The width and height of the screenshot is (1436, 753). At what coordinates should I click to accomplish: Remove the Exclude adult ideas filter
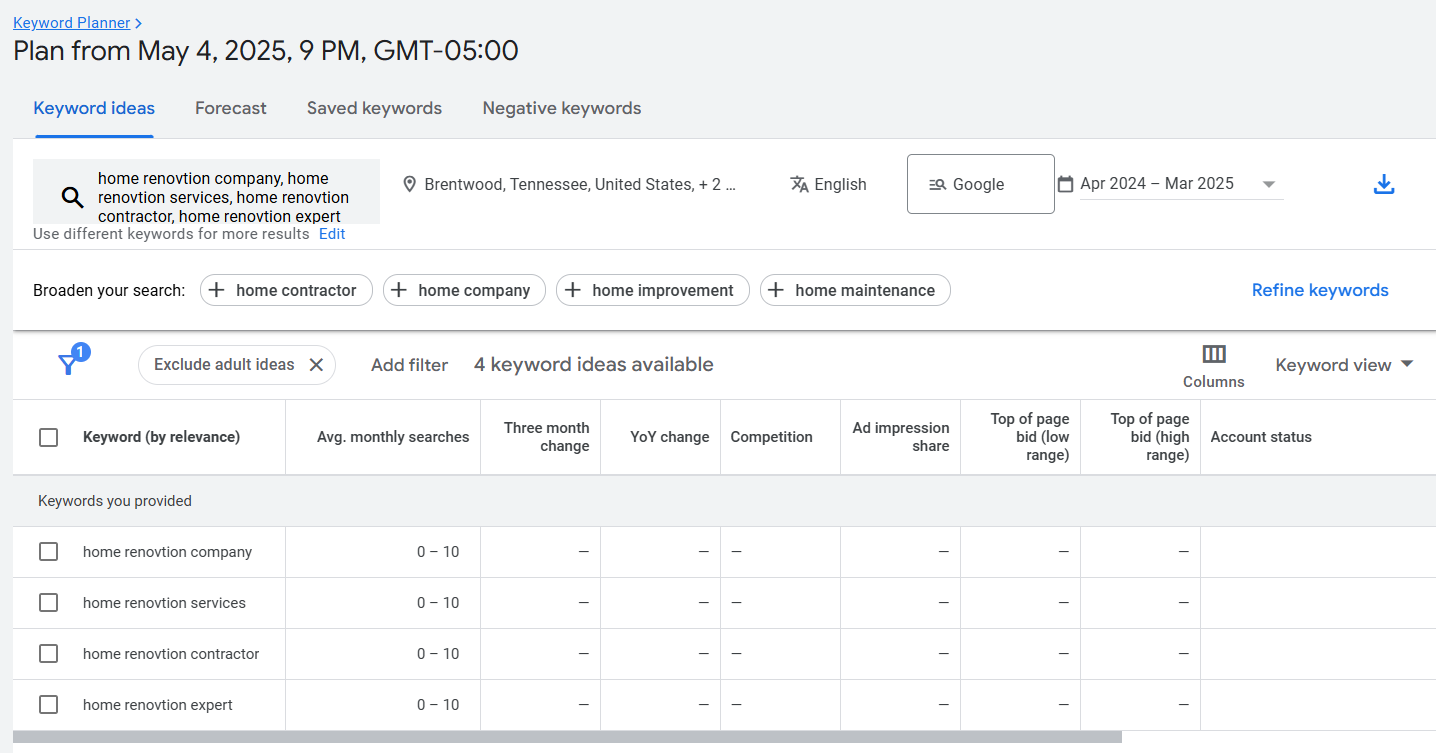(x=316, y=365)
